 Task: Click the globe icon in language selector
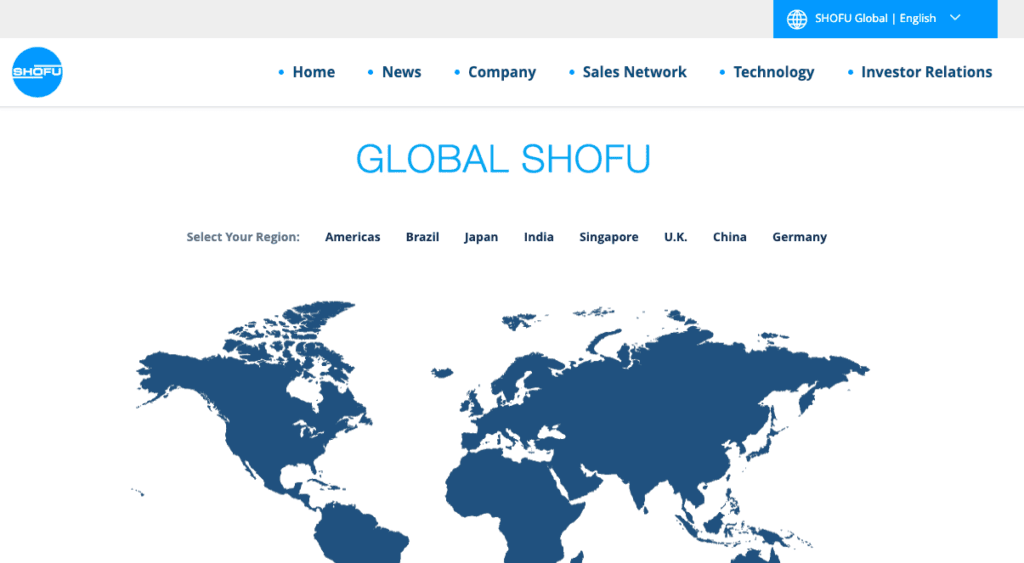tap(797, 19)
